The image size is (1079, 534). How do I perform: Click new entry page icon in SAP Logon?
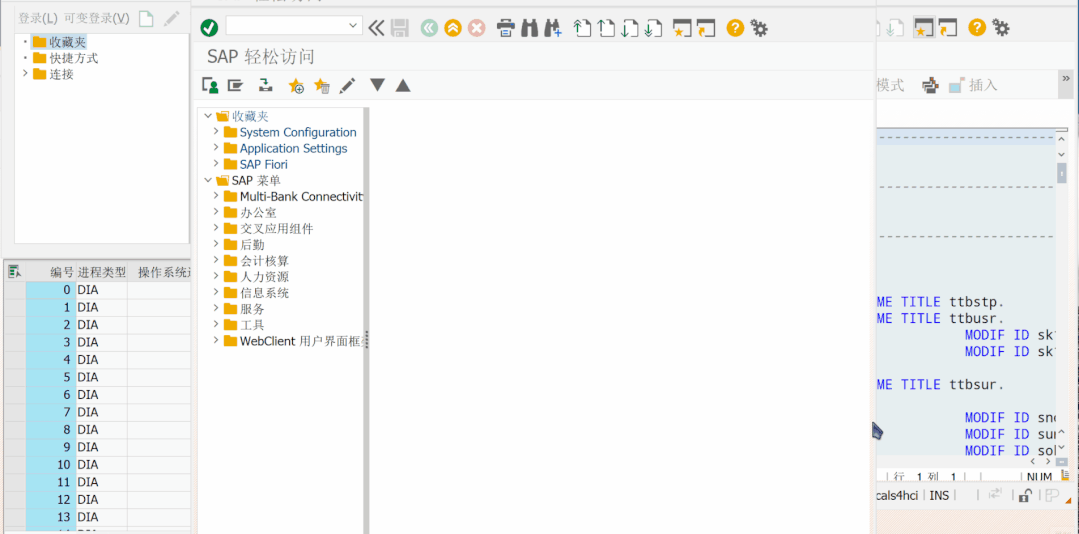[x=146, y=19]
